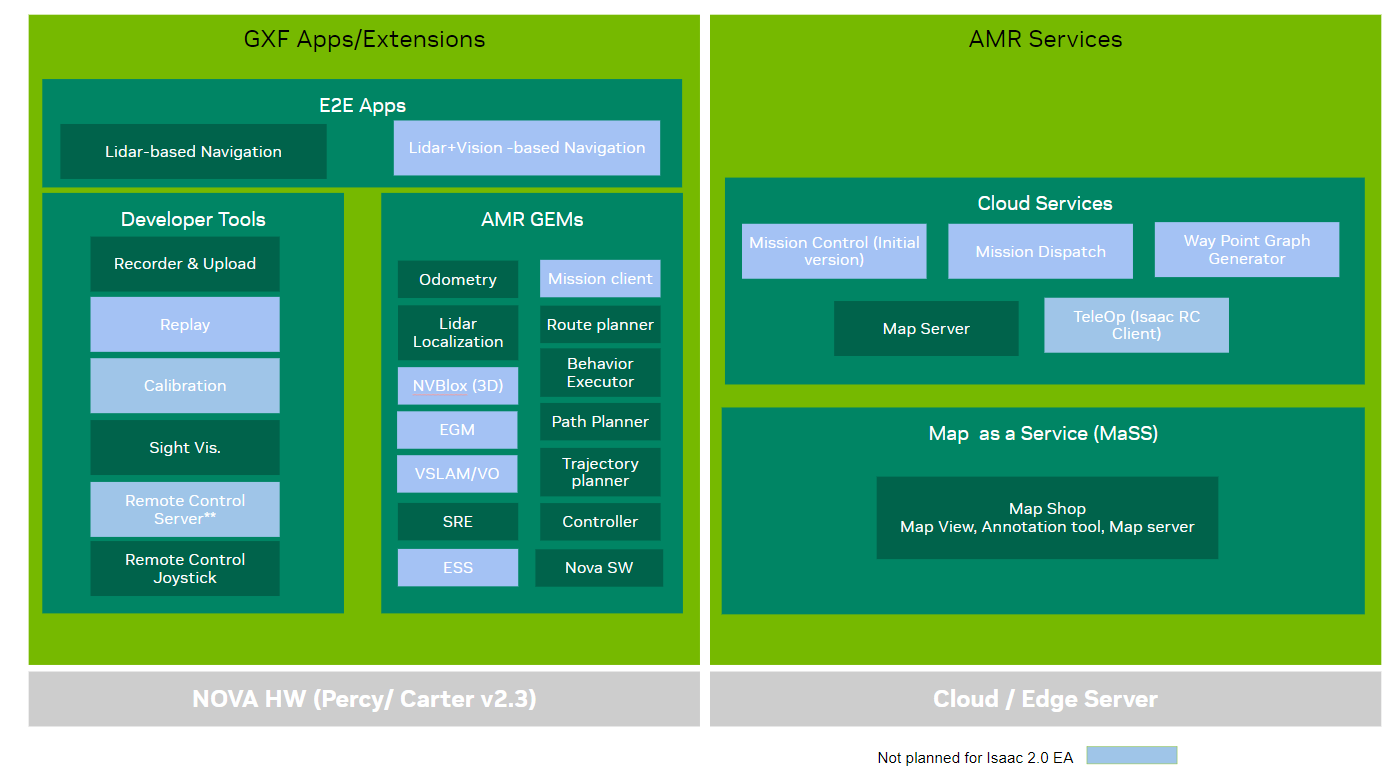The image size is (1384, 766).
Task: Select the Mission Dispatch cloud service
Action: point(1040,252)
